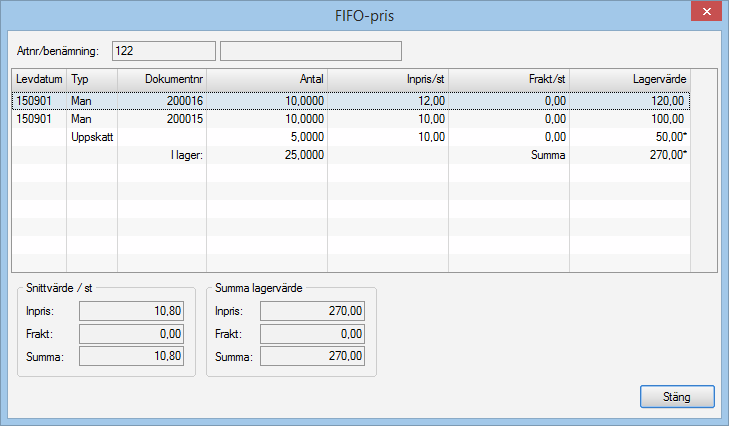Image resolution: width=729 pixels, height=426 pixels.
Task: Click the Frakt/st column header
Action: click(x=509, y=78)
